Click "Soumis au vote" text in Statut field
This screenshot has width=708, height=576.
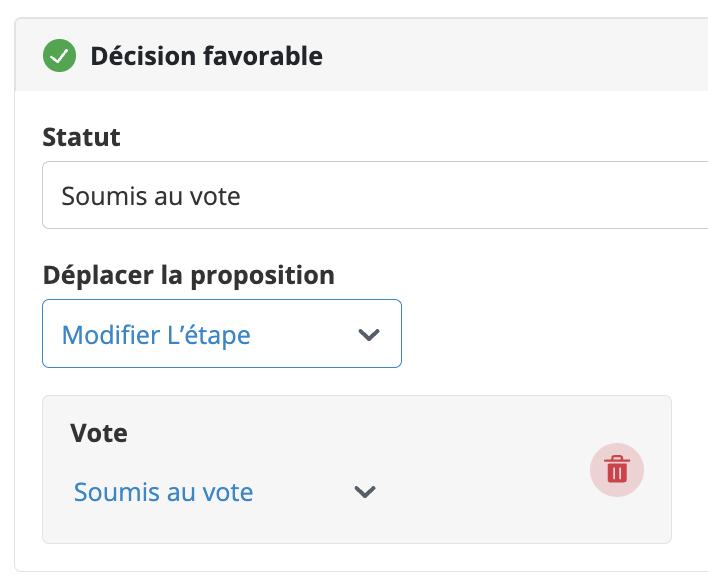pos(151,196)
